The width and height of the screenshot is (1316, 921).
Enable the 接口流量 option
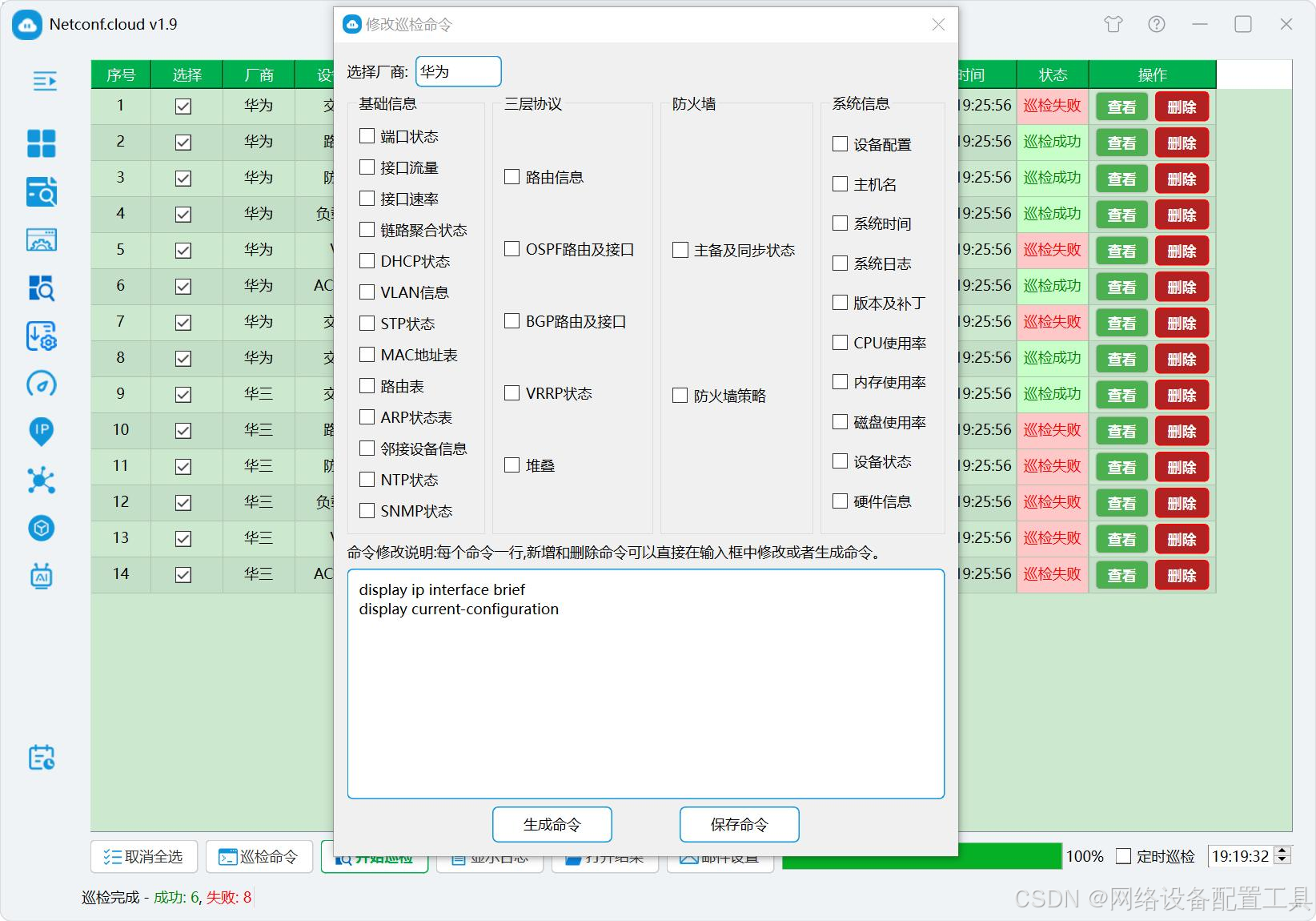[367, 167]
